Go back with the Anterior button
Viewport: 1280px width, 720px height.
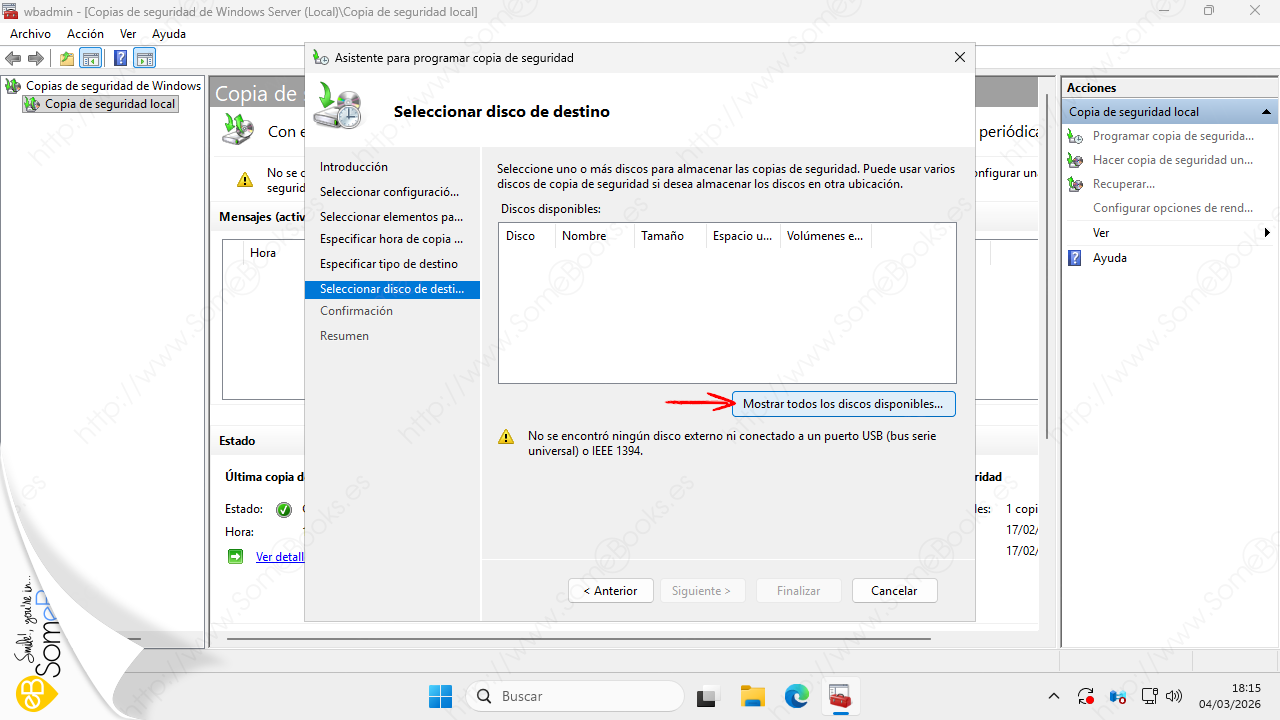pos(610,591)
